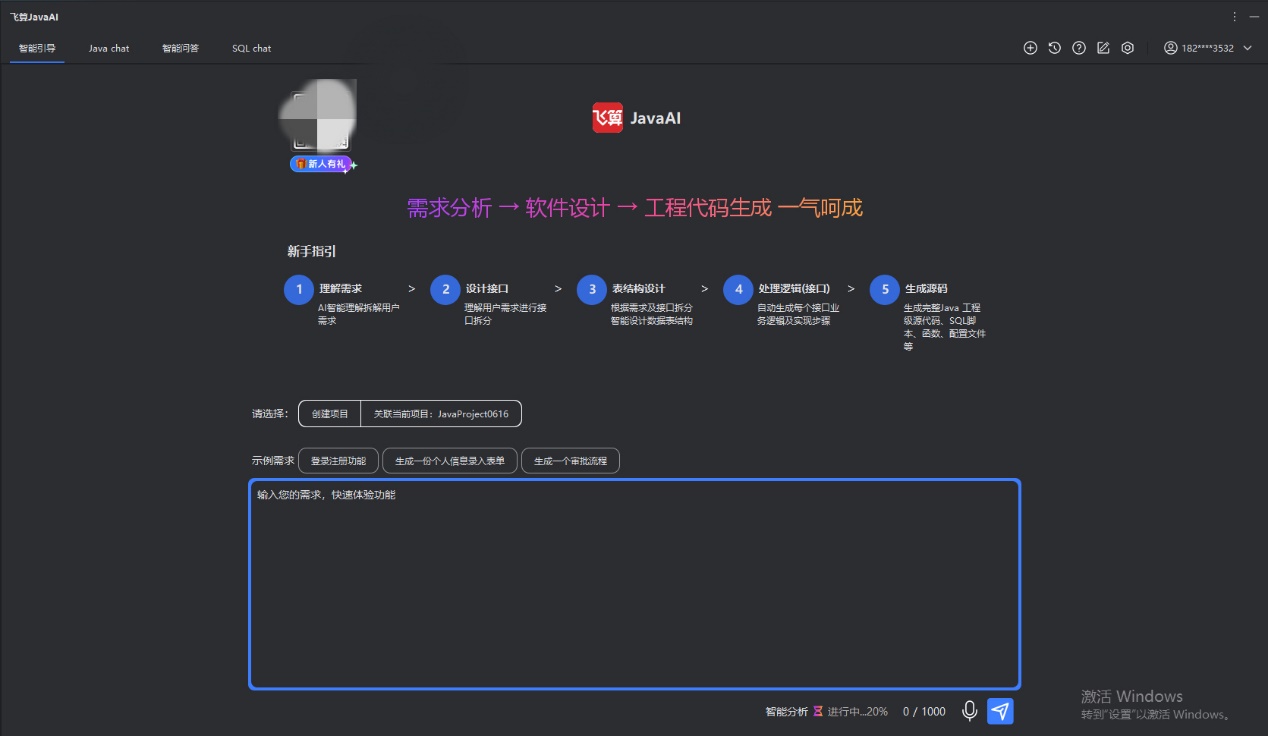Open the help question mark icon
This screenshot has width=1268, height=736.
(1079, 48)
